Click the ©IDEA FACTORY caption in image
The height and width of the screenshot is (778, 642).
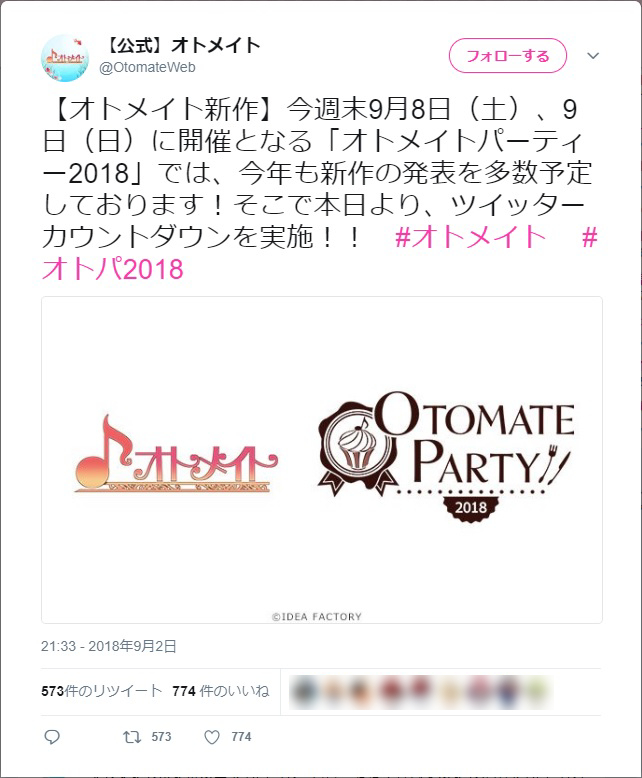pos(317,617)
